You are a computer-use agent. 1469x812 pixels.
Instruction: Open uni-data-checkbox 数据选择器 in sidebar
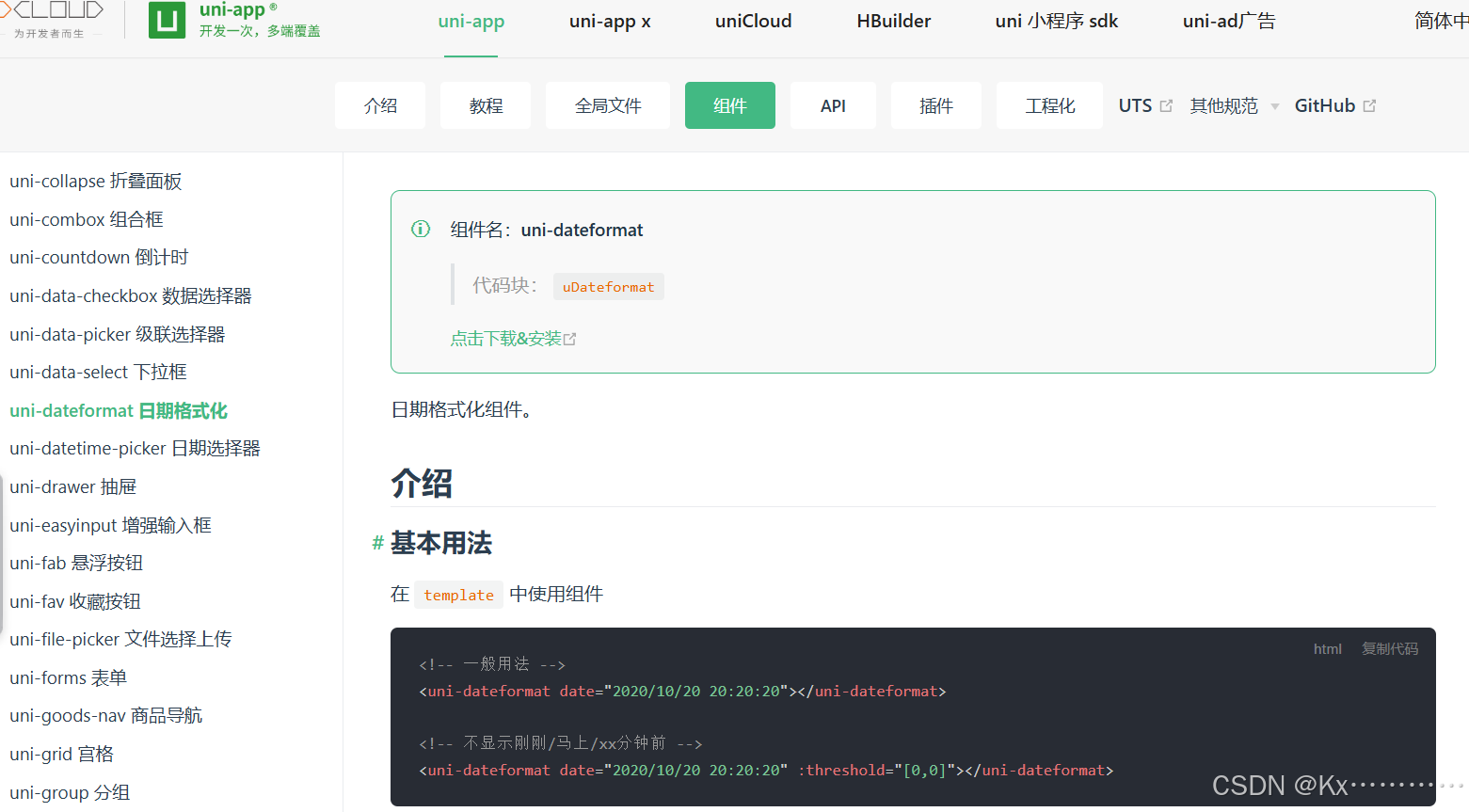(131, 295)
